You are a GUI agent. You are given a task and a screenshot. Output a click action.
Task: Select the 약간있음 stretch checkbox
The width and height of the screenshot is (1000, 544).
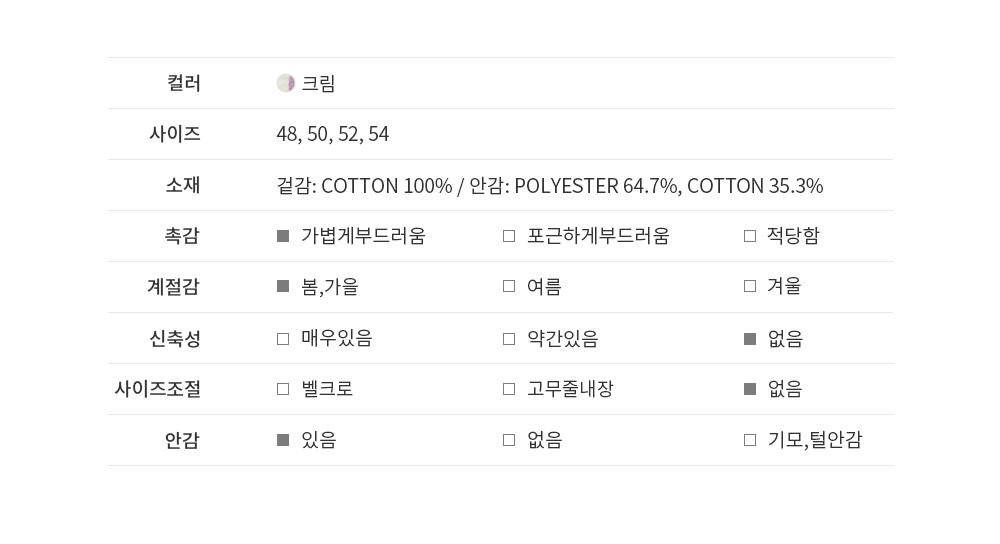(509, 339)
